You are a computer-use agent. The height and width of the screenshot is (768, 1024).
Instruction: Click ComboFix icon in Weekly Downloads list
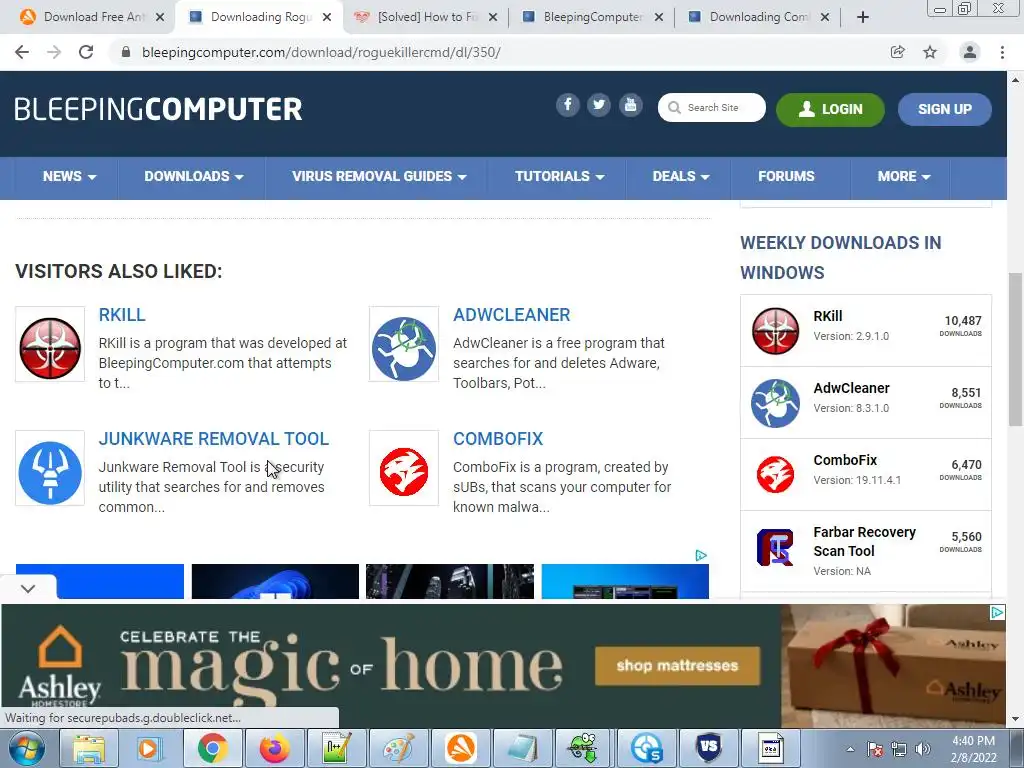click(775, 475)
